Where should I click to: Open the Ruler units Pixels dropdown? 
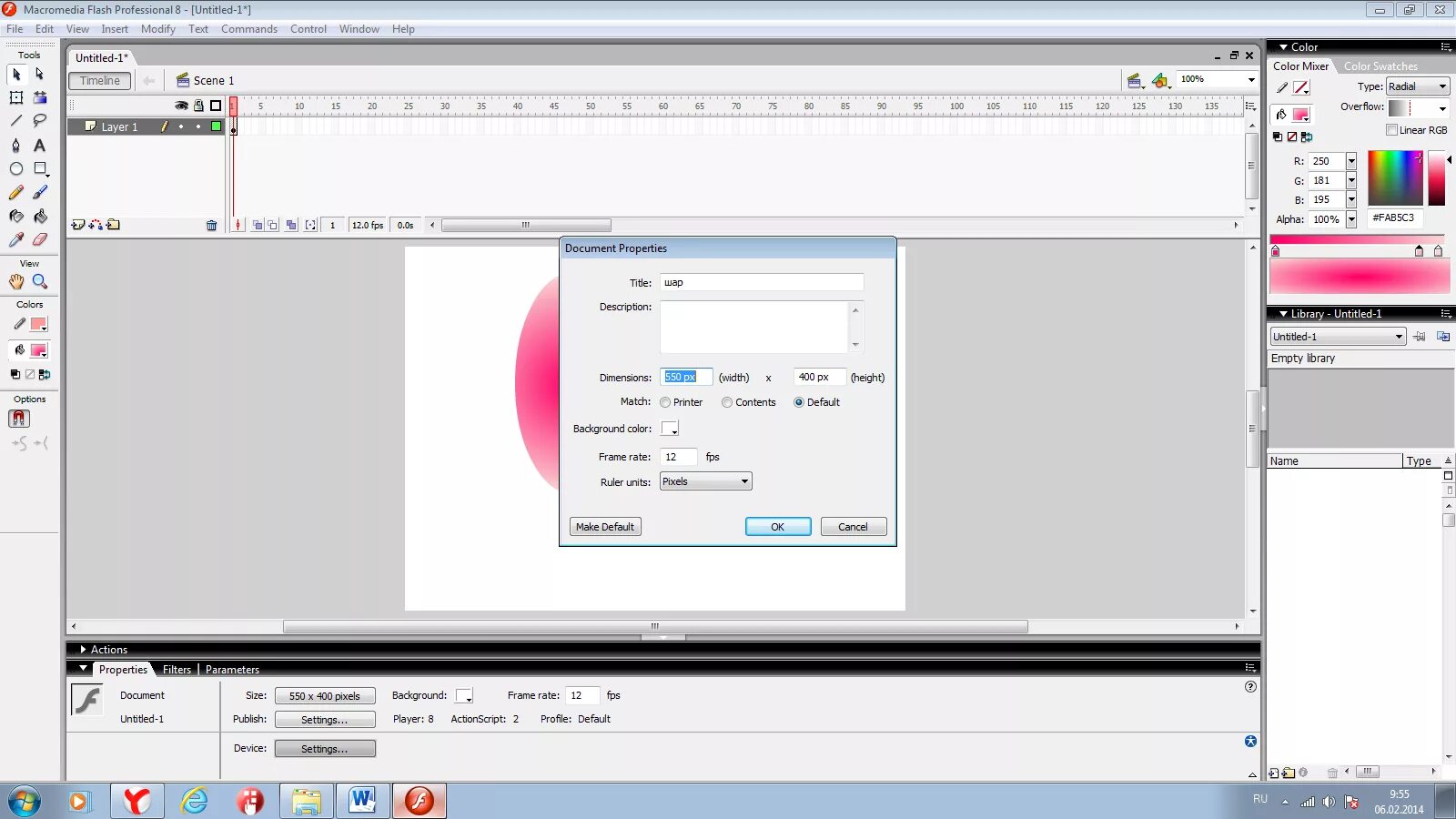point(706,481)
